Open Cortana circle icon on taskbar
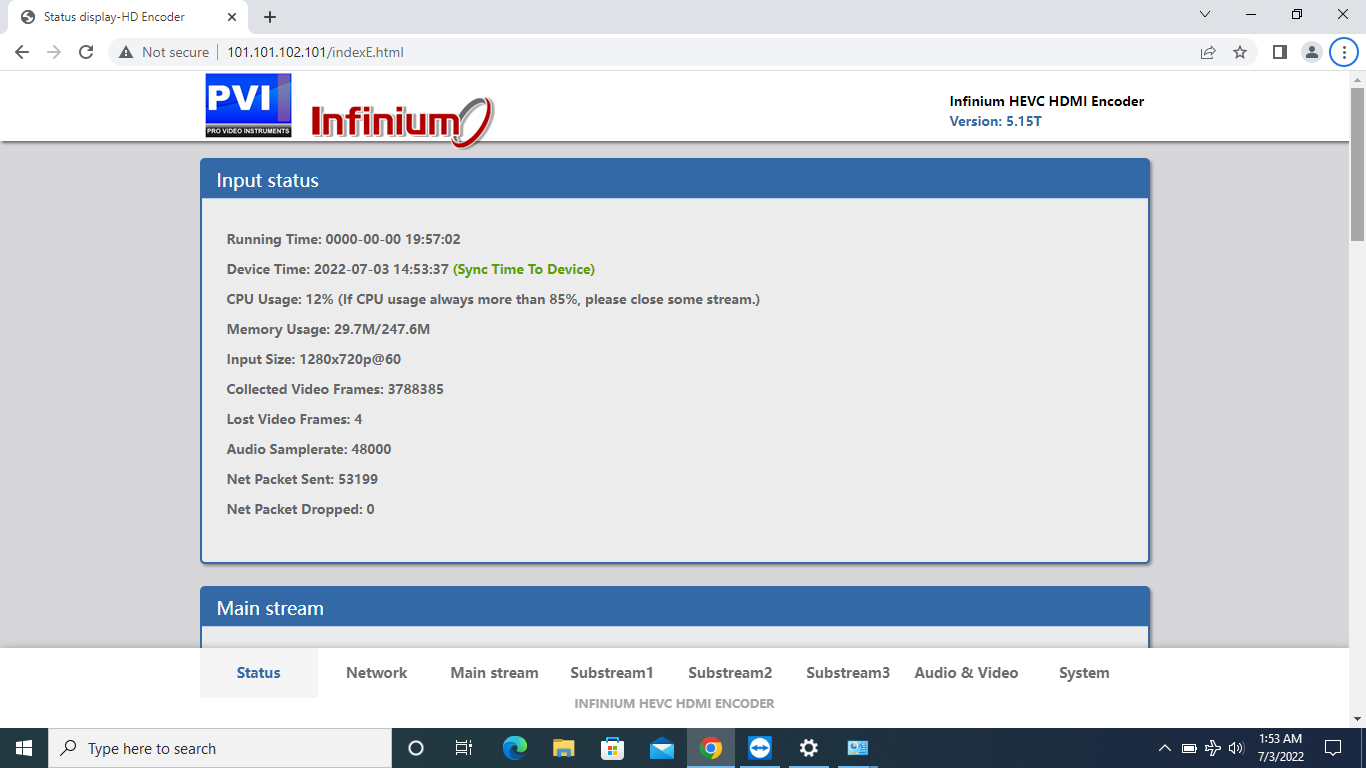 click(x=416, y=748)
